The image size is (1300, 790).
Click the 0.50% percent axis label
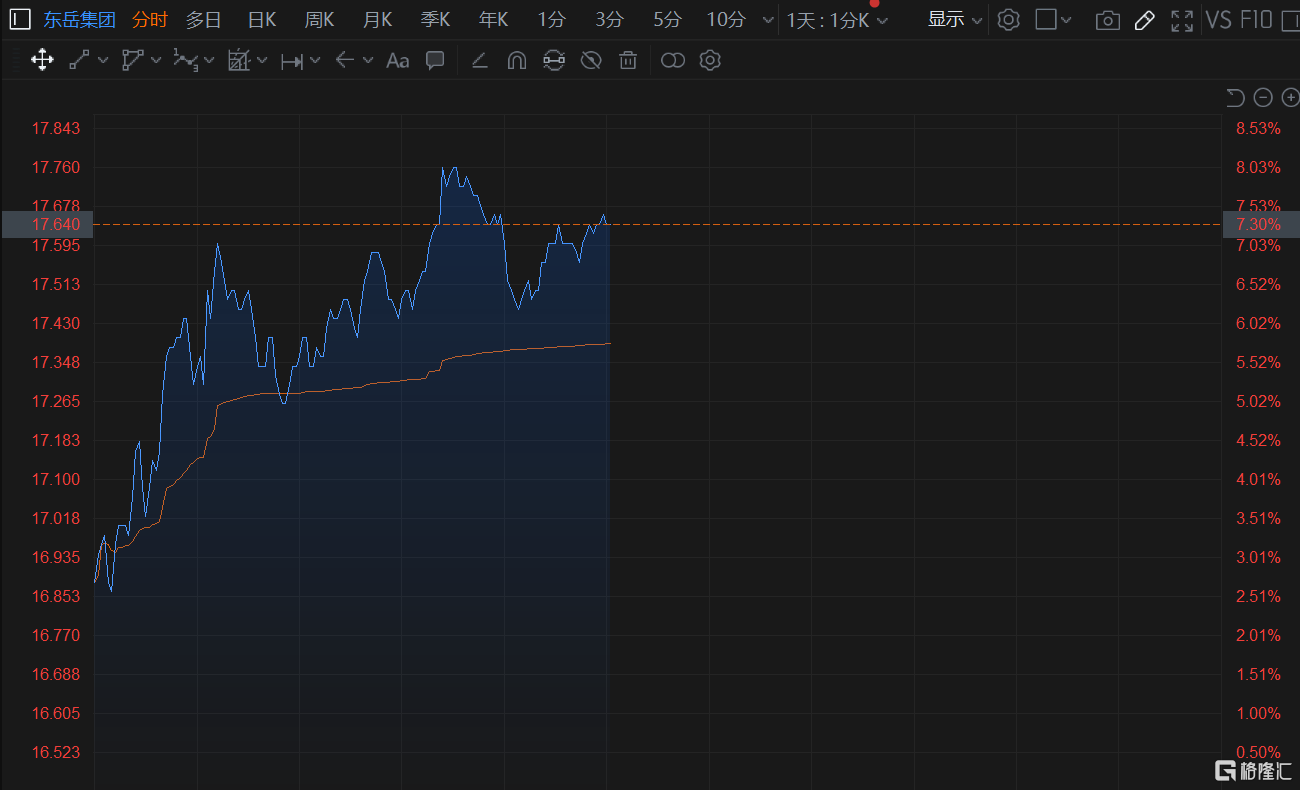[x=1258, y=752]
